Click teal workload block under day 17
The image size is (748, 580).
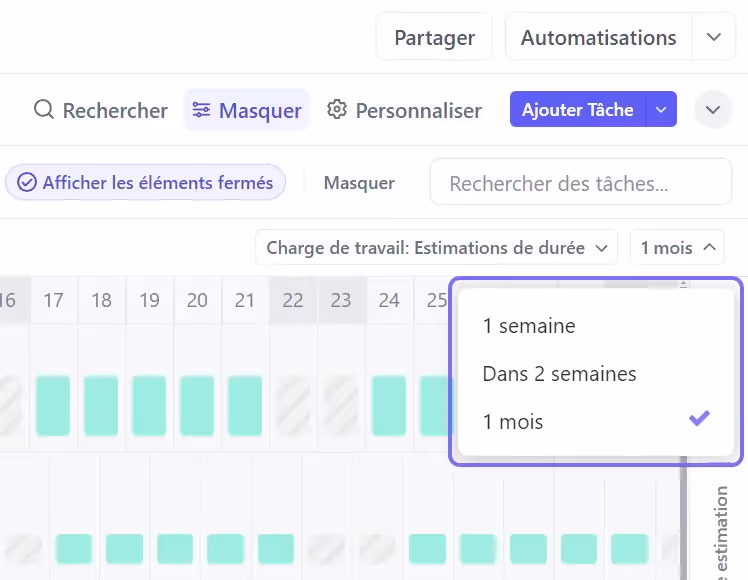tap(53, 405)
